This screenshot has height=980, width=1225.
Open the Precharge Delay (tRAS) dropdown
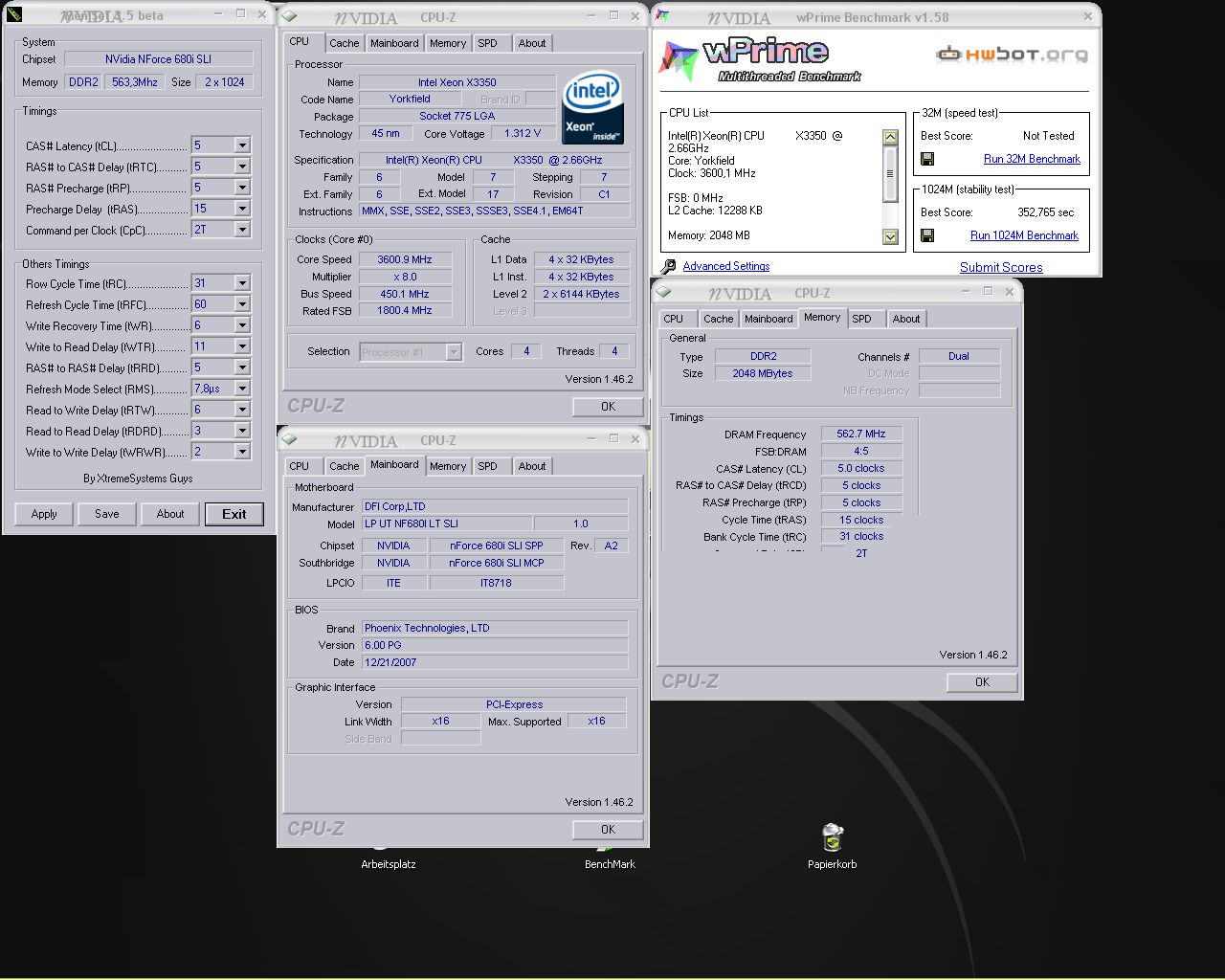click(242, 209)
